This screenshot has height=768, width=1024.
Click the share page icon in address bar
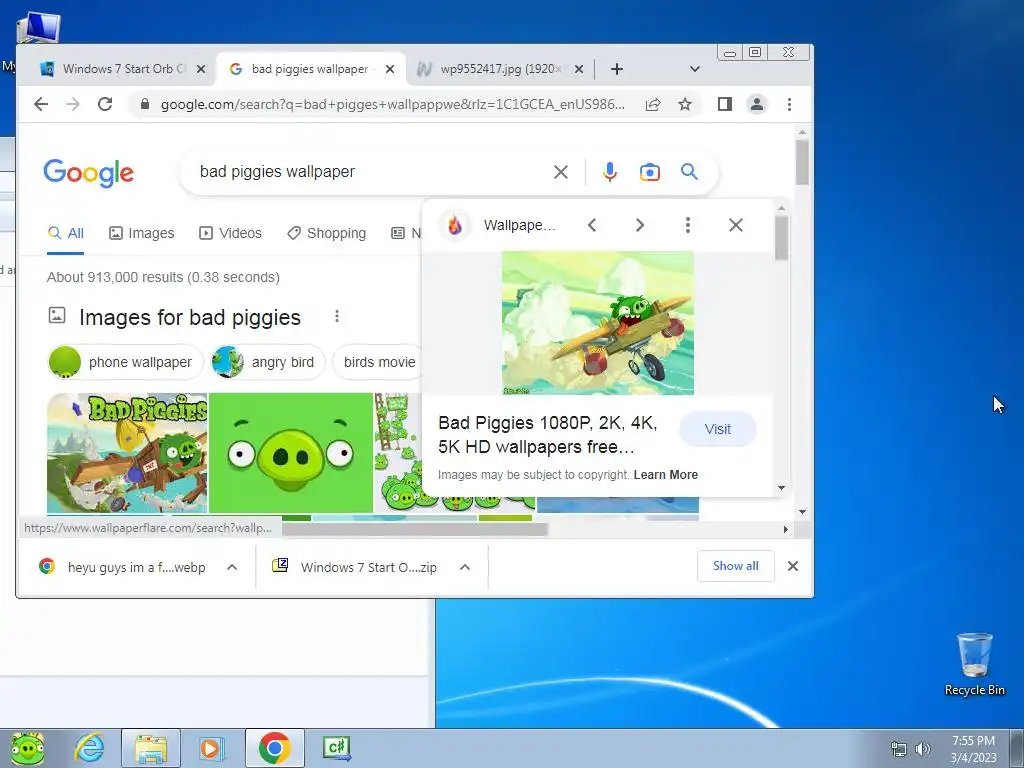(x=652, y=104)
